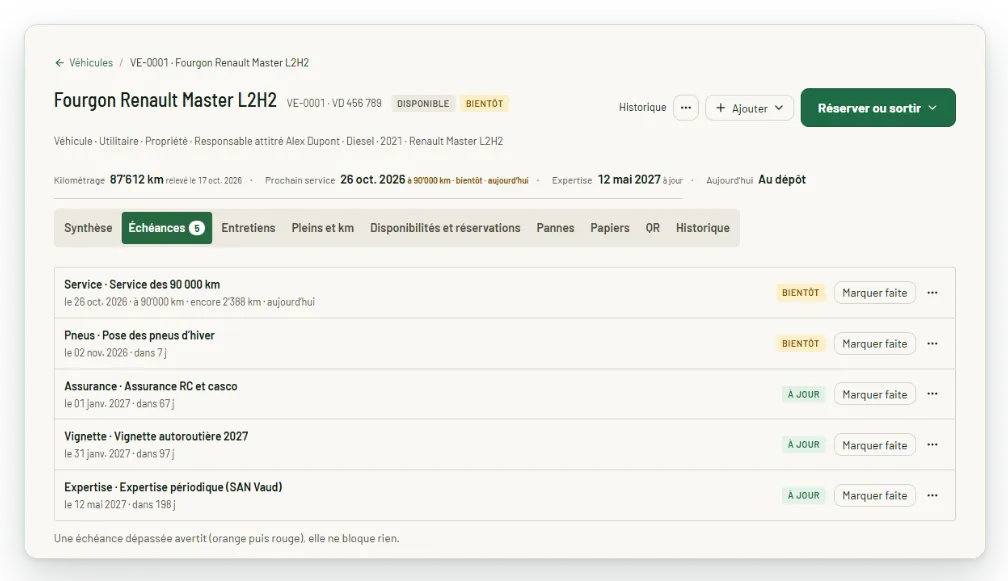Switch to the Synthèse tab

click(88, 228)
